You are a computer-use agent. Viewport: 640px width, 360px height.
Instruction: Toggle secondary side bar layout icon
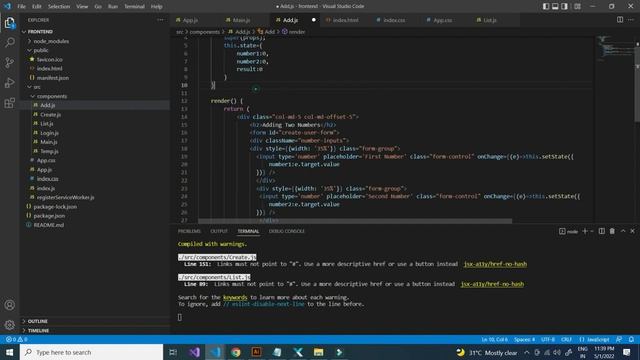pos(564,6)
